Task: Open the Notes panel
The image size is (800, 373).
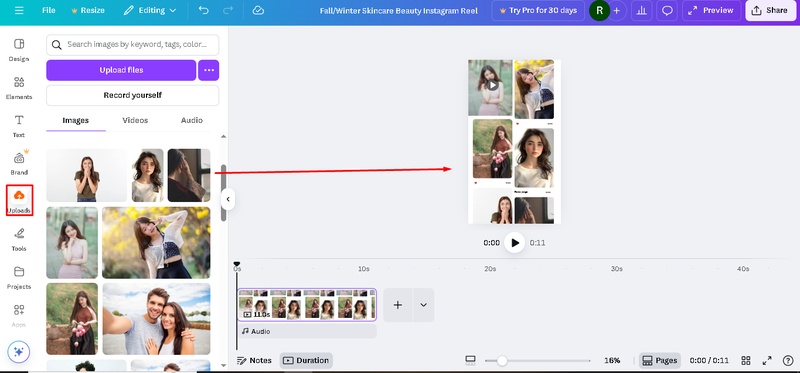Action: click(x=254, y=360)
